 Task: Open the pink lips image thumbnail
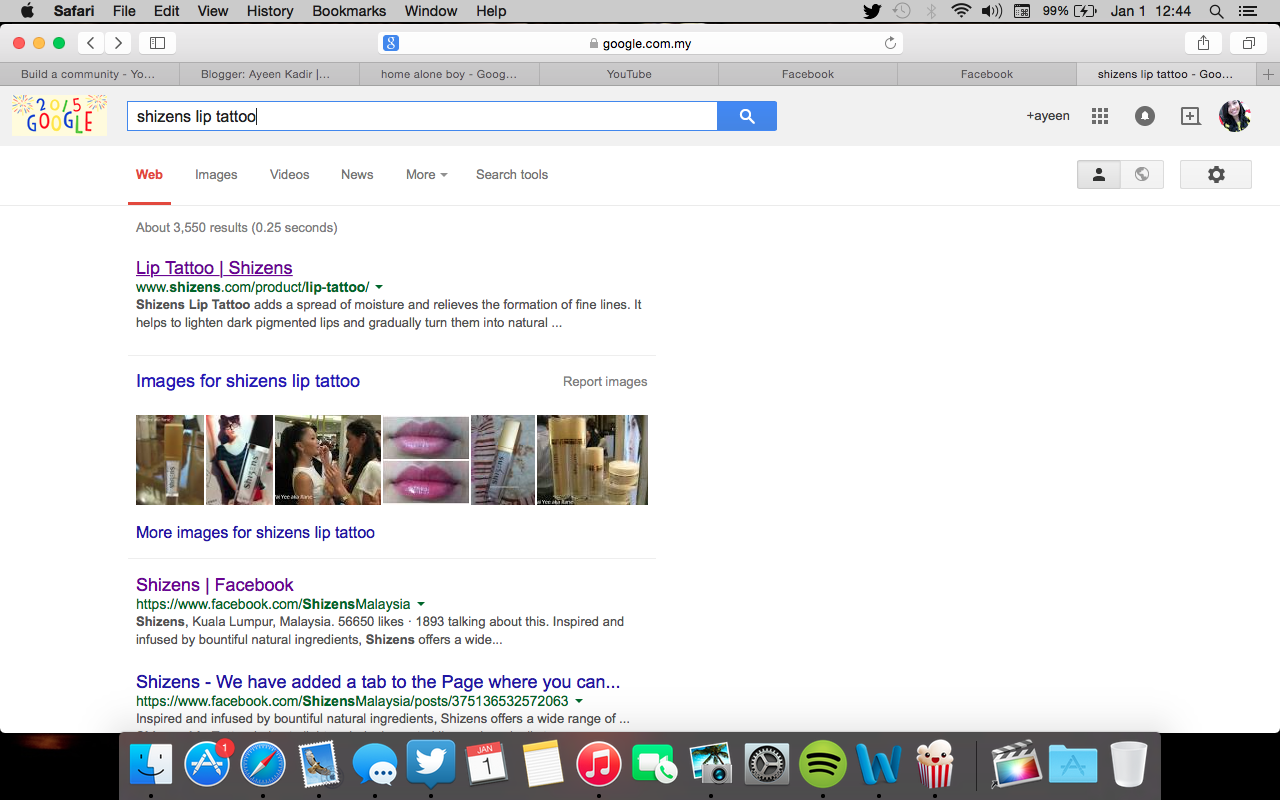pyautogui.click(x=426, y=460)
